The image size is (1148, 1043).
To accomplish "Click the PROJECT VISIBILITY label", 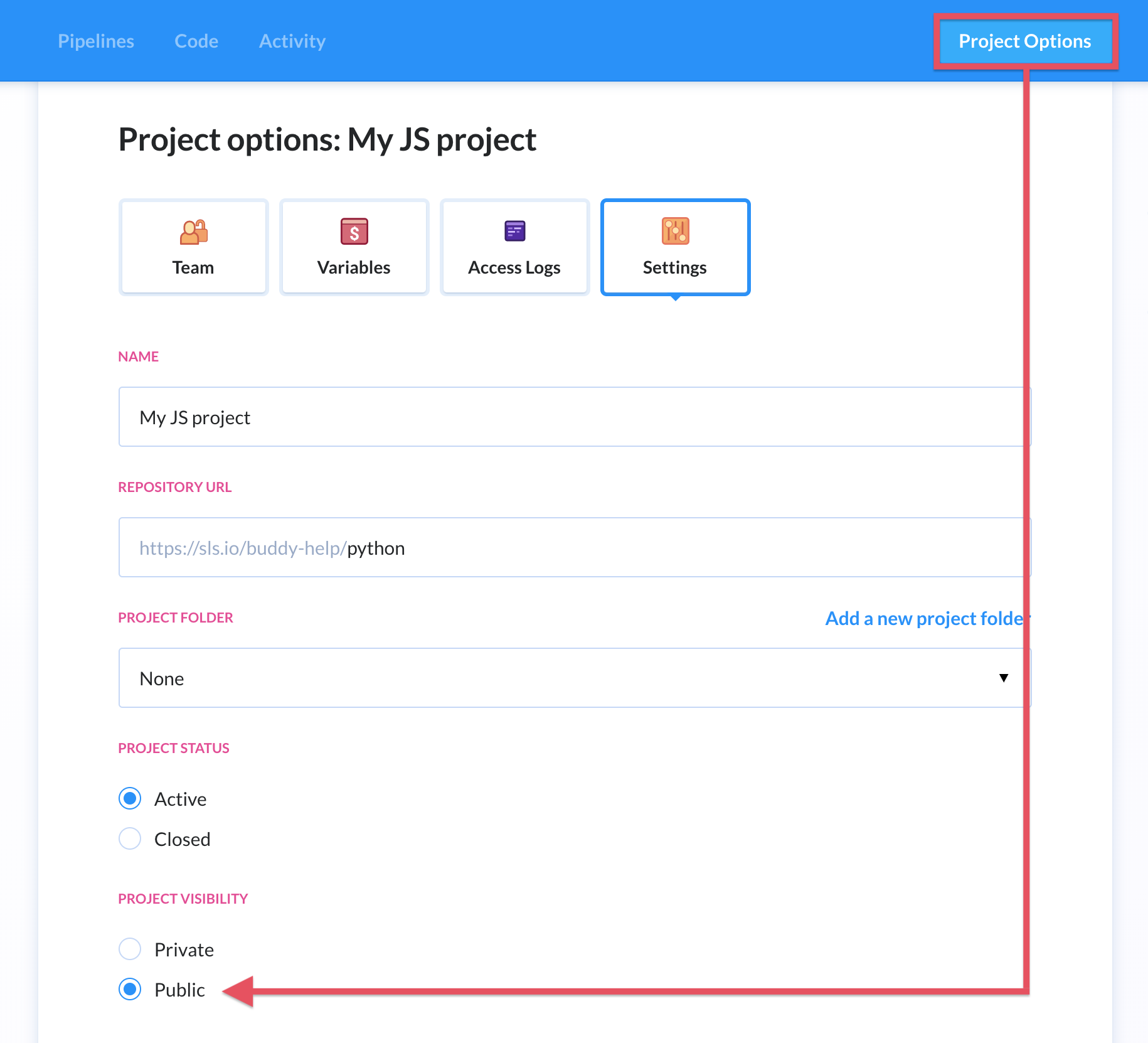I will 183,899.
